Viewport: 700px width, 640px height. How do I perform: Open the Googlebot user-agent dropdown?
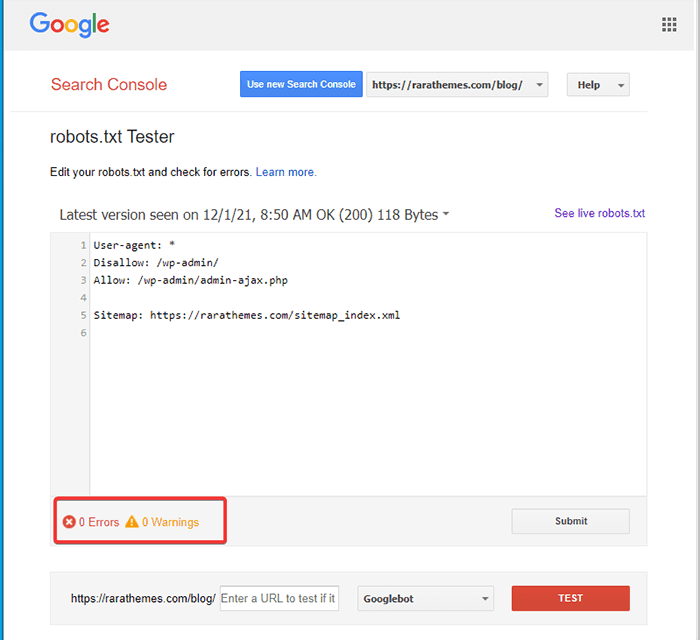[x=426, y=599]
